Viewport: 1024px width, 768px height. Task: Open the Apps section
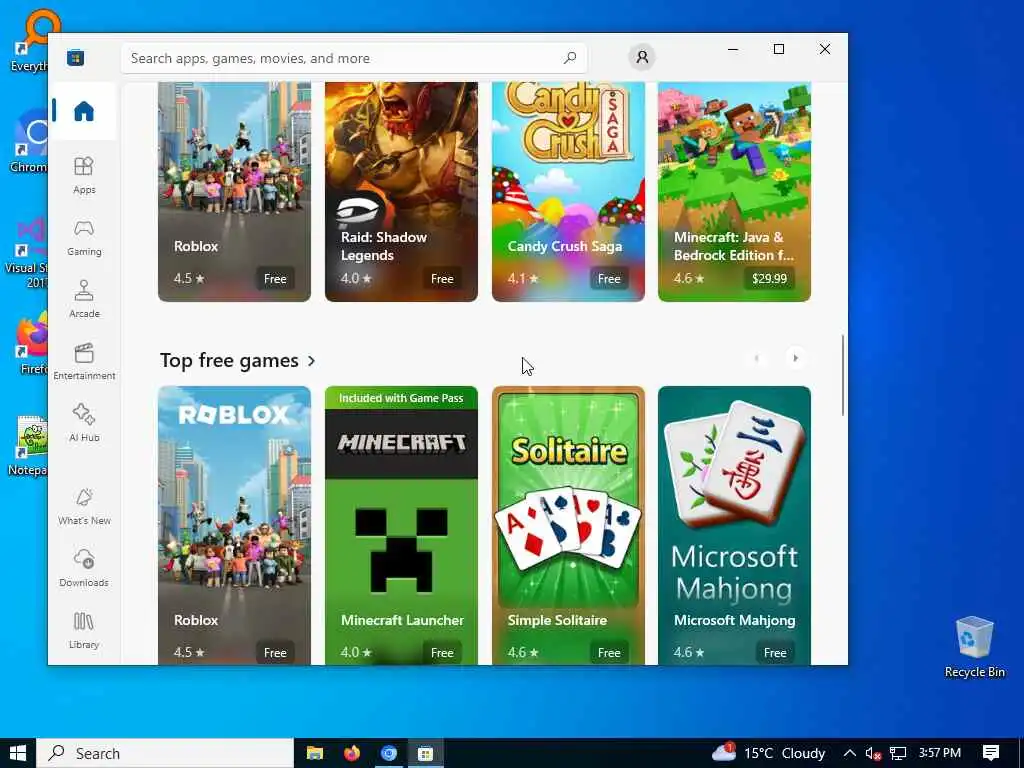(84, 175)
